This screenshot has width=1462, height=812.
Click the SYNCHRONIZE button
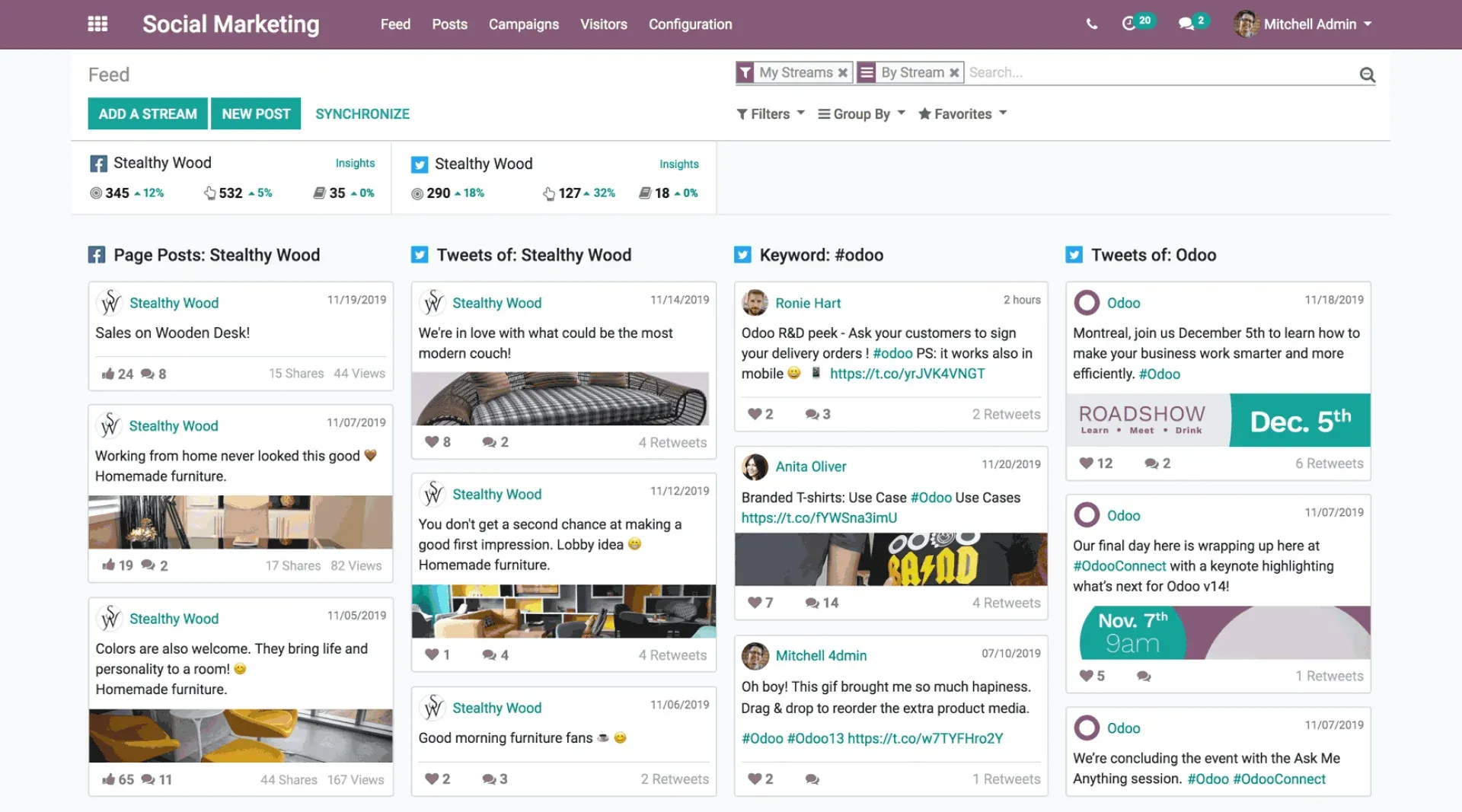(x=362, y=113)
